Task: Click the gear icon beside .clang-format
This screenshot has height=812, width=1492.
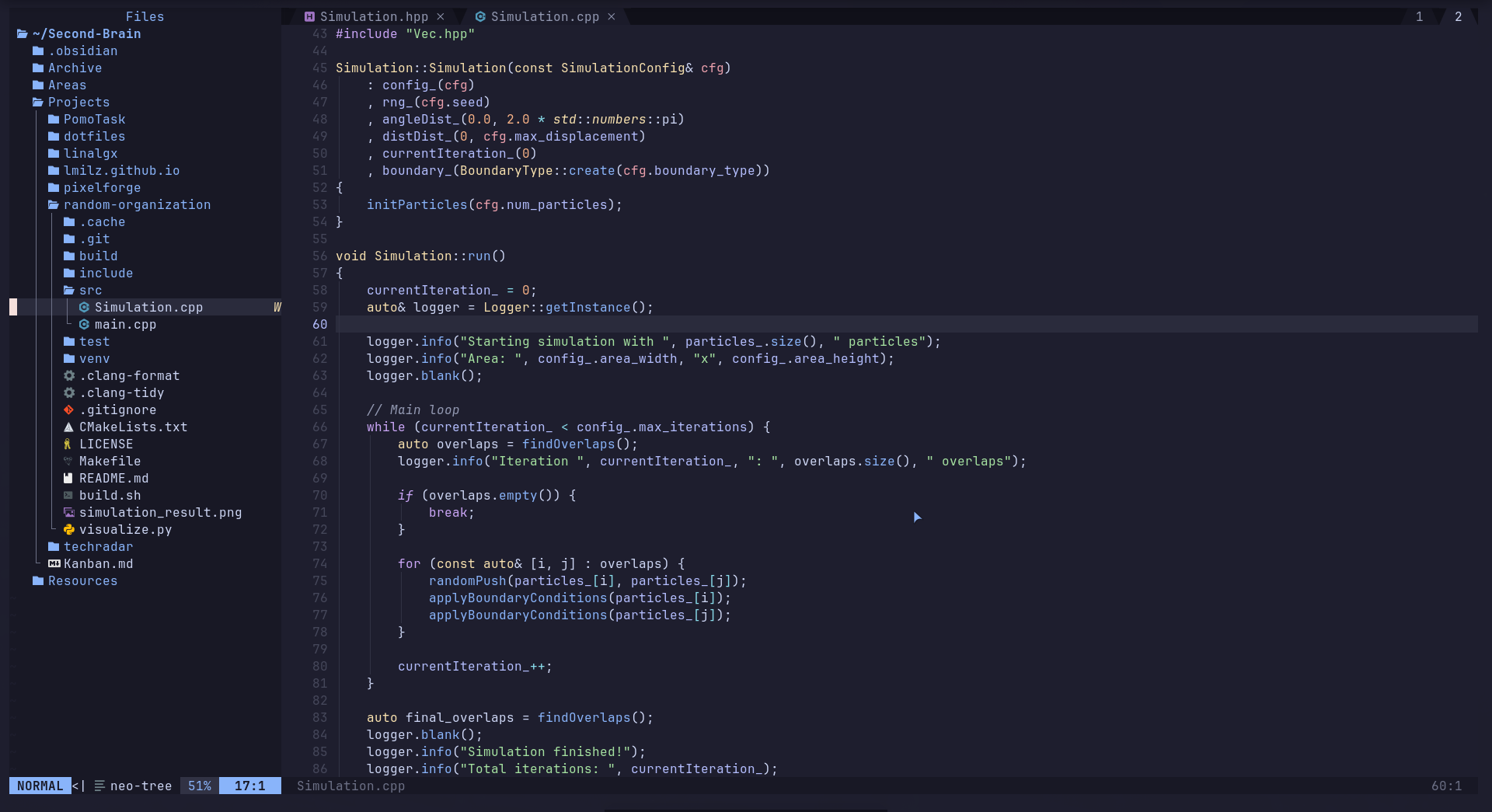Action: click(69, 376)
